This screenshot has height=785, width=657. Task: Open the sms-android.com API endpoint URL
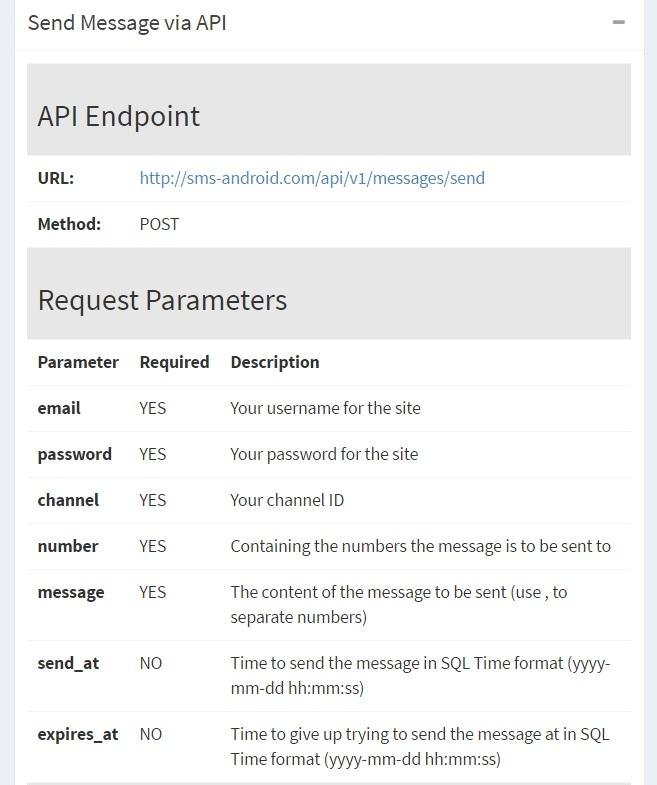(x=312, y=178)
